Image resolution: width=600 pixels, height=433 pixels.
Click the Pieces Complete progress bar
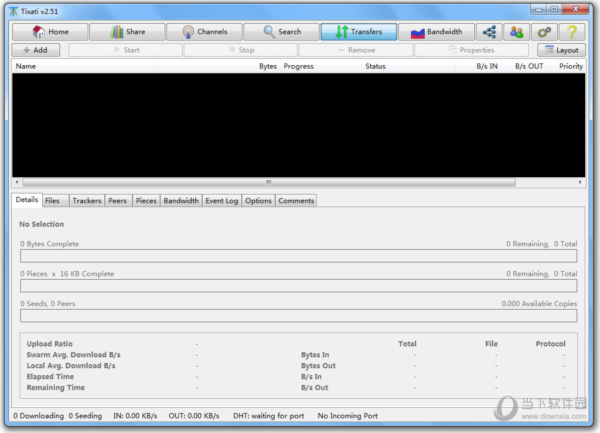click(298, 286)
